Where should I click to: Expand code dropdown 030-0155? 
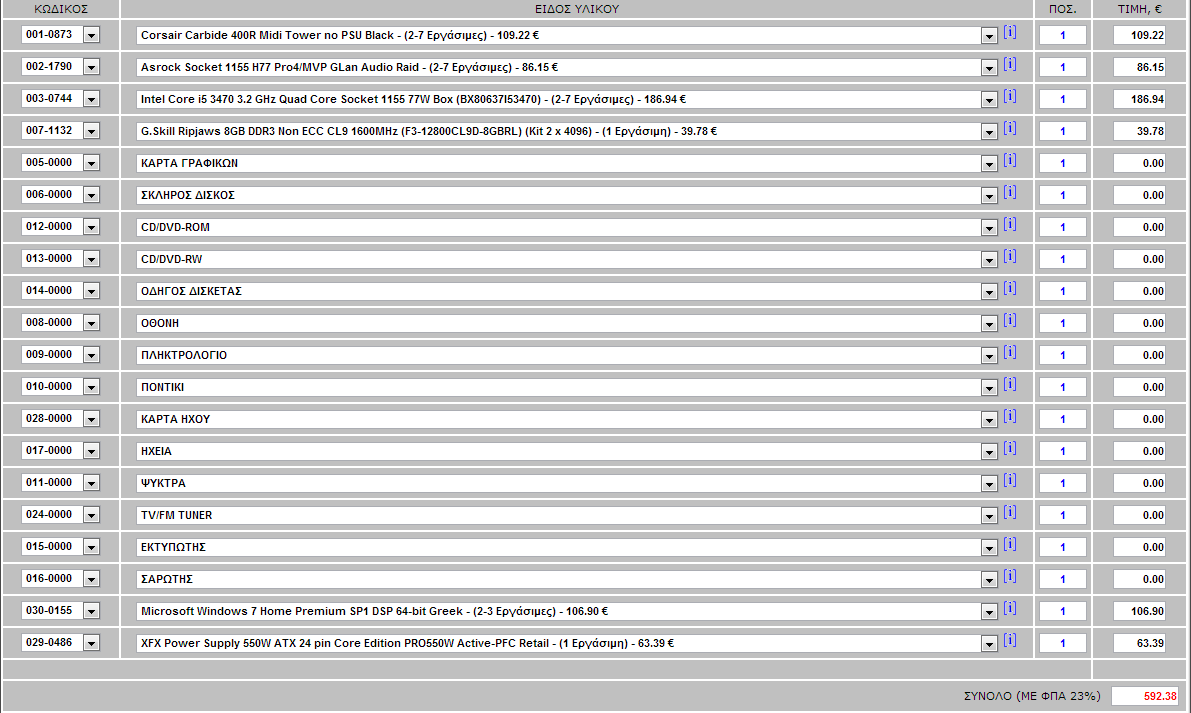tap(91, 610)
